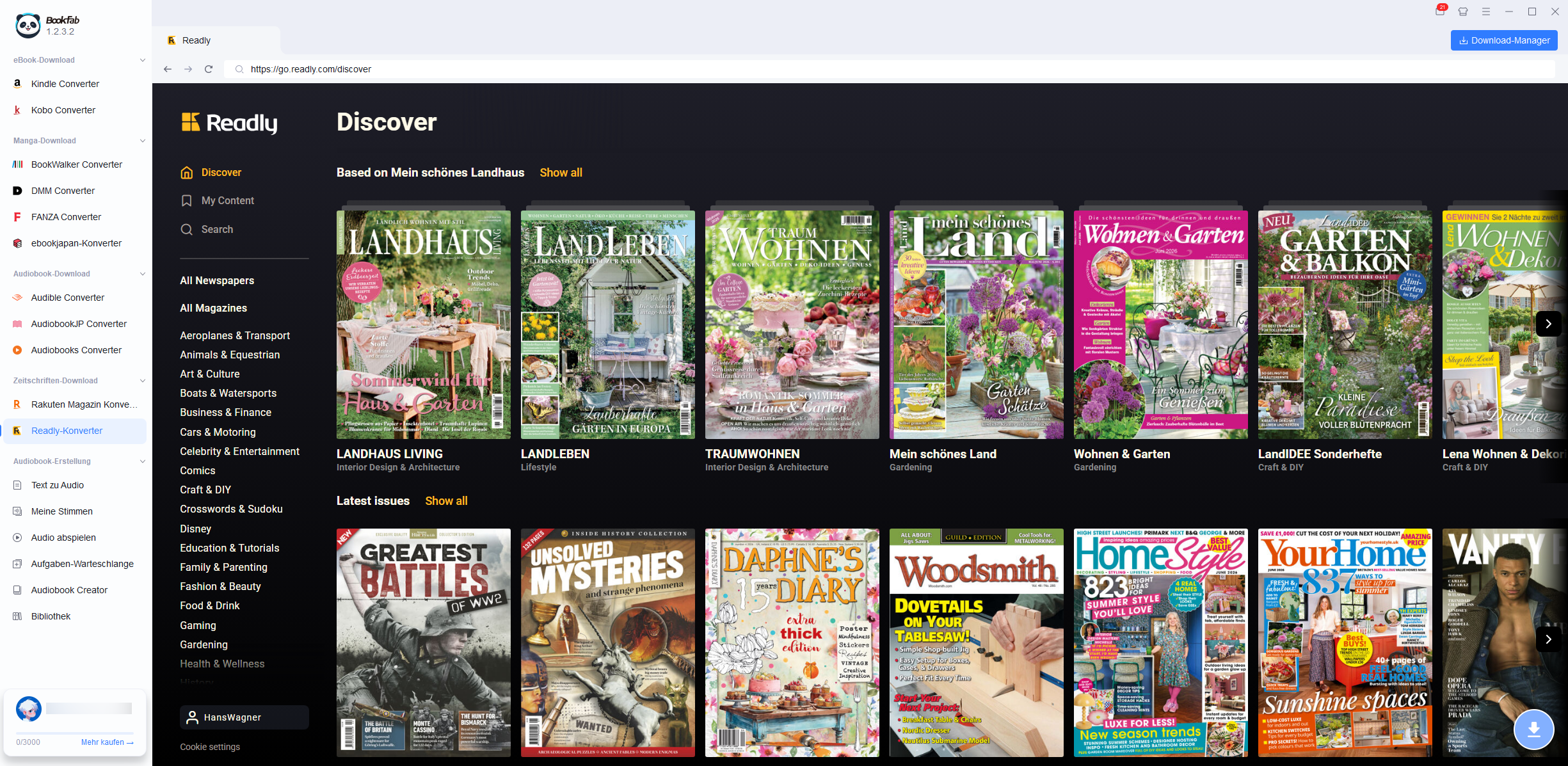The width and height of the screenshot is (1568, 766).
Task: Select the Readly-Konverter sidebar icon
Action: coord(17,431)
